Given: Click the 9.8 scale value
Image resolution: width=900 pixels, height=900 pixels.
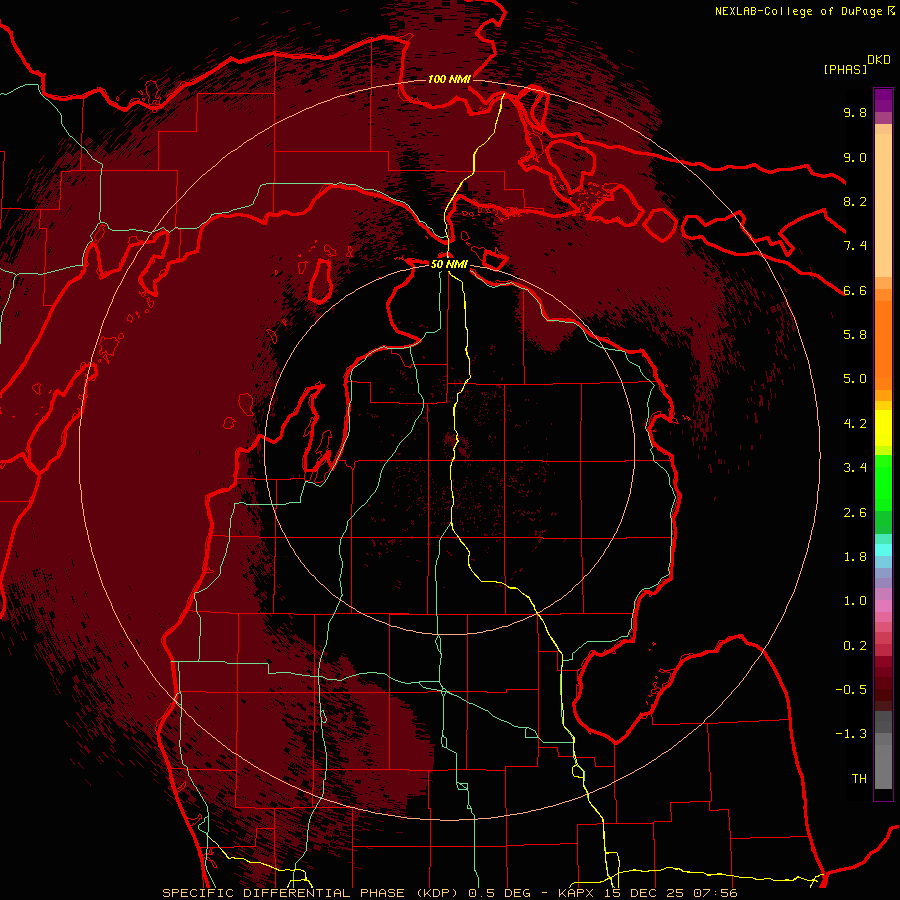Looking at the screenshot, I should 855,112.
